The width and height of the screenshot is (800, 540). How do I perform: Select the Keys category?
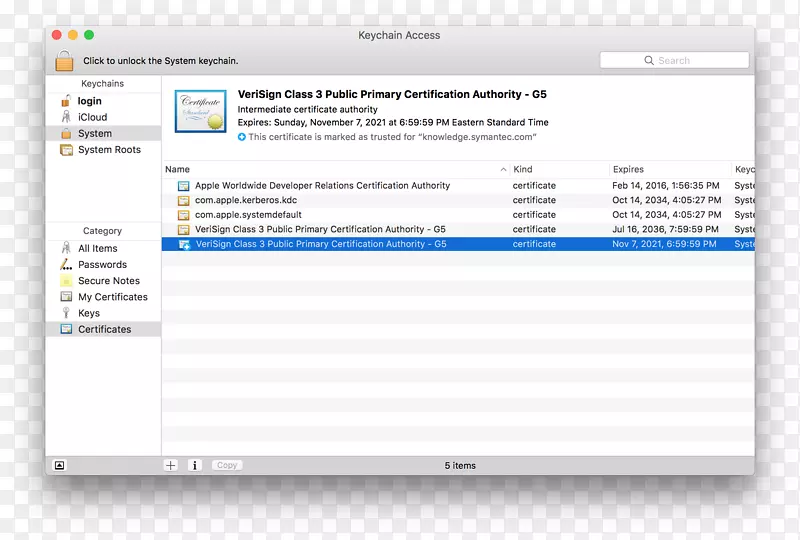tap(88, 313)
